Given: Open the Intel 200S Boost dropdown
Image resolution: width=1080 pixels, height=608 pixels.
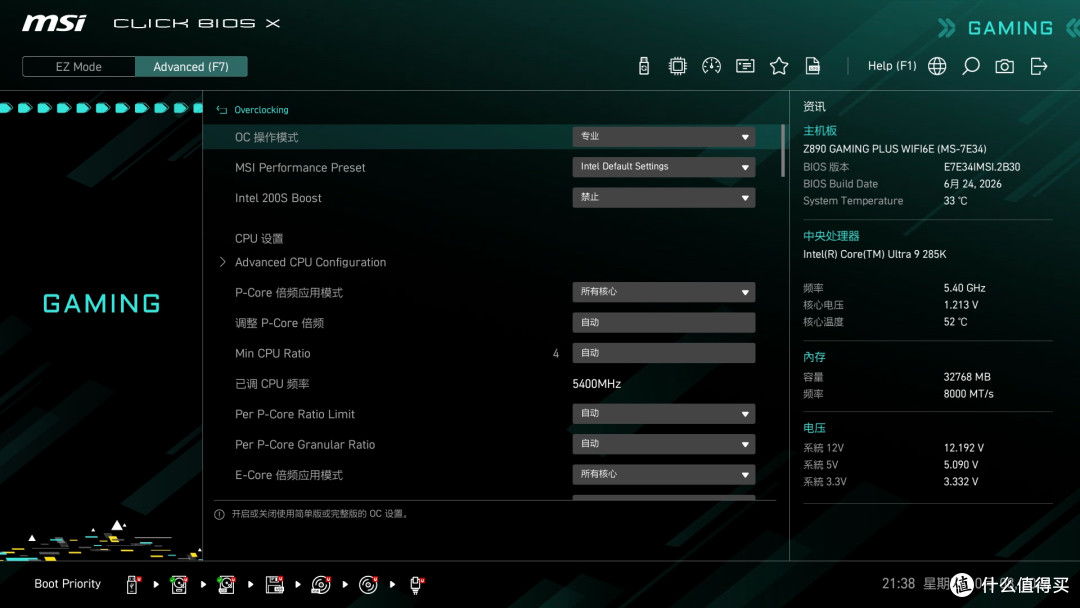Looking at the screenshot, I should [x=663, y=197].
